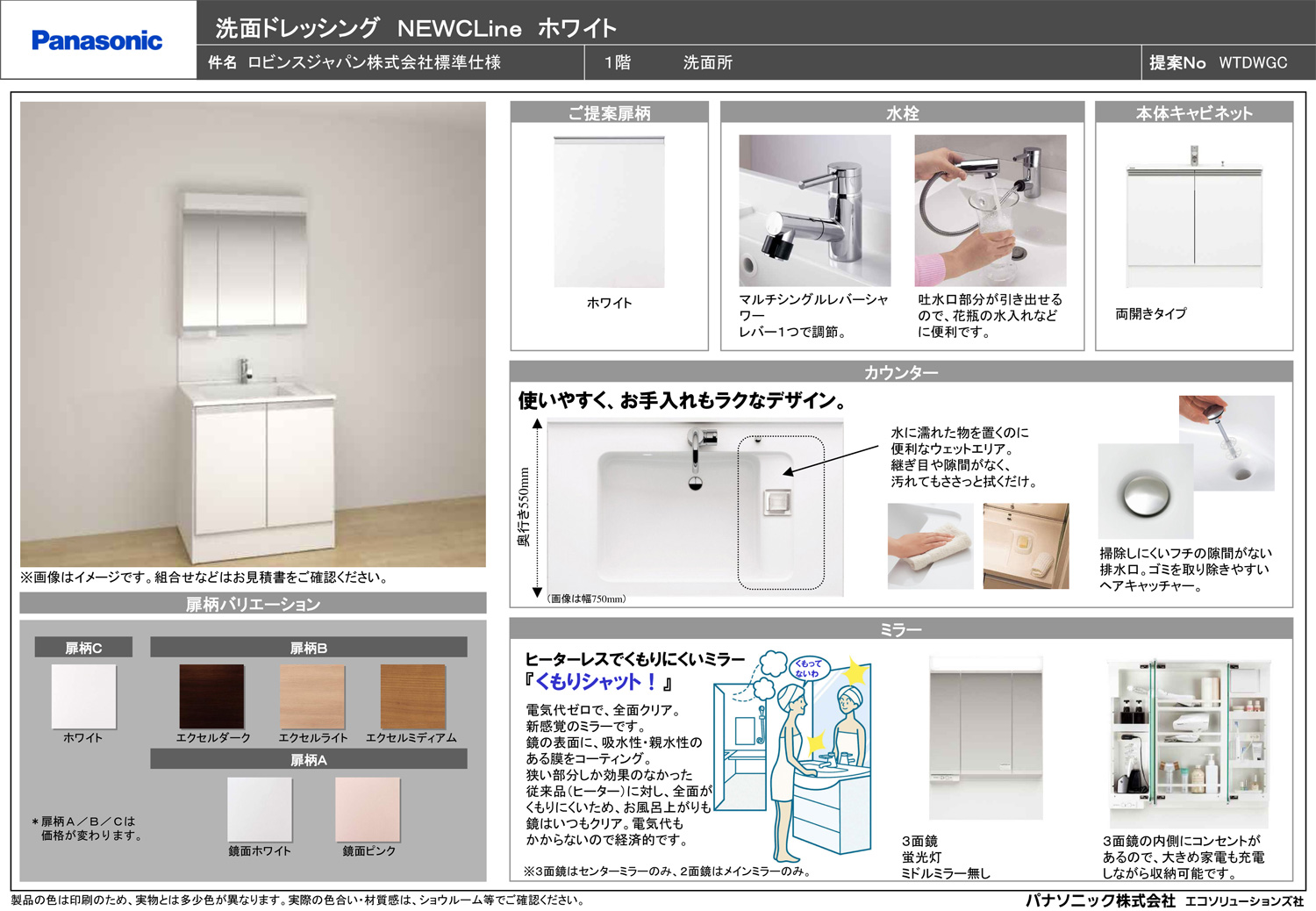Click the ヒーターレスでくもりにくいミラー heading
1316x911 pixels.
[x=635, y=659]
